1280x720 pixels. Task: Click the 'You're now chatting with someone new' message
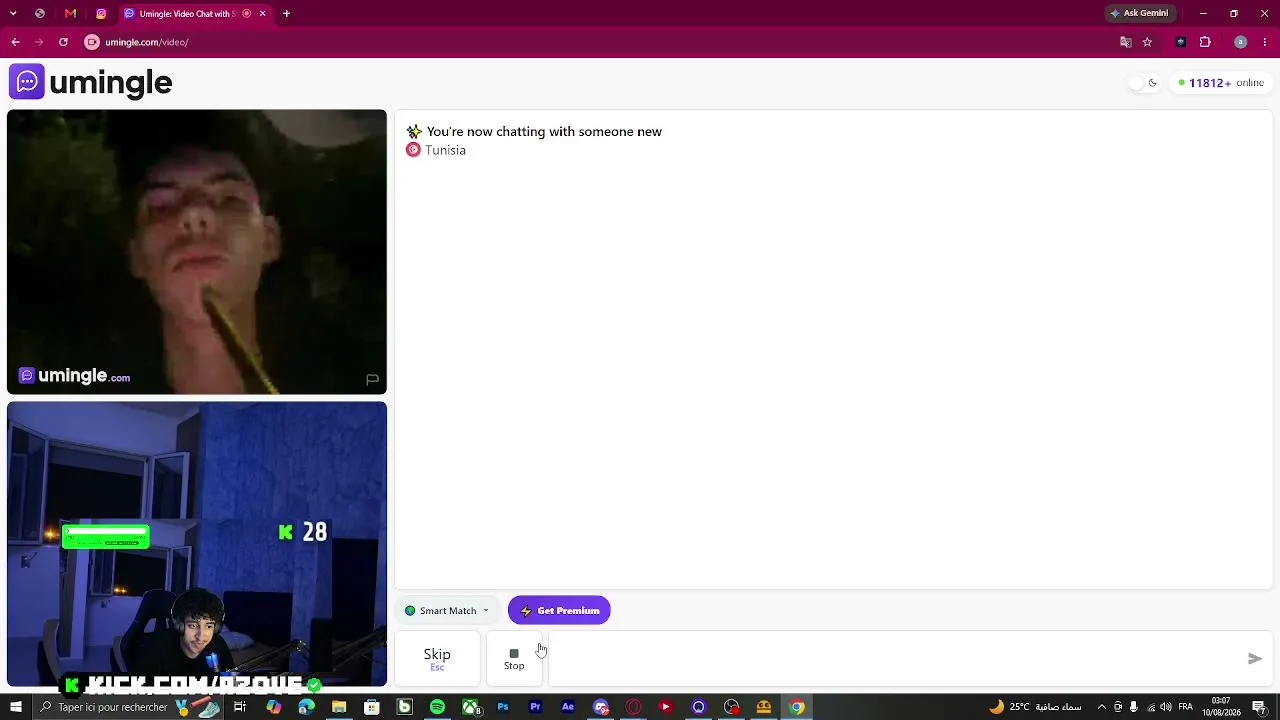[x=544, y=132]
